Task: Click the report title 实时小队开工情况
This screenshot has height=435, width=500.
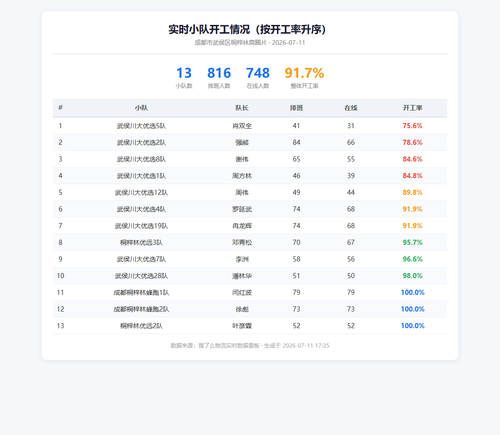Action: pos(209,29)
